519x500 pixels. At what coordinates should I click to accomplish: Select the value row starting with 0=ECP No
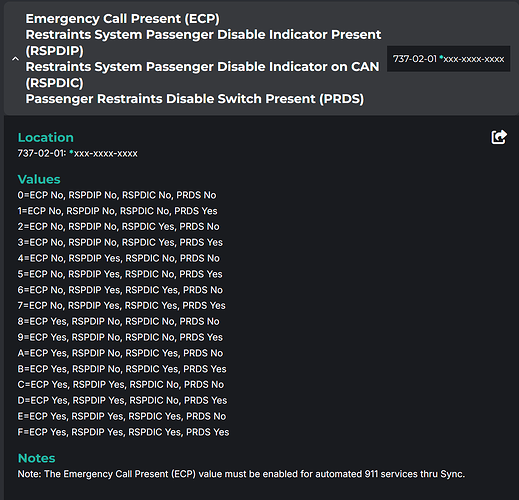point(117,195)
